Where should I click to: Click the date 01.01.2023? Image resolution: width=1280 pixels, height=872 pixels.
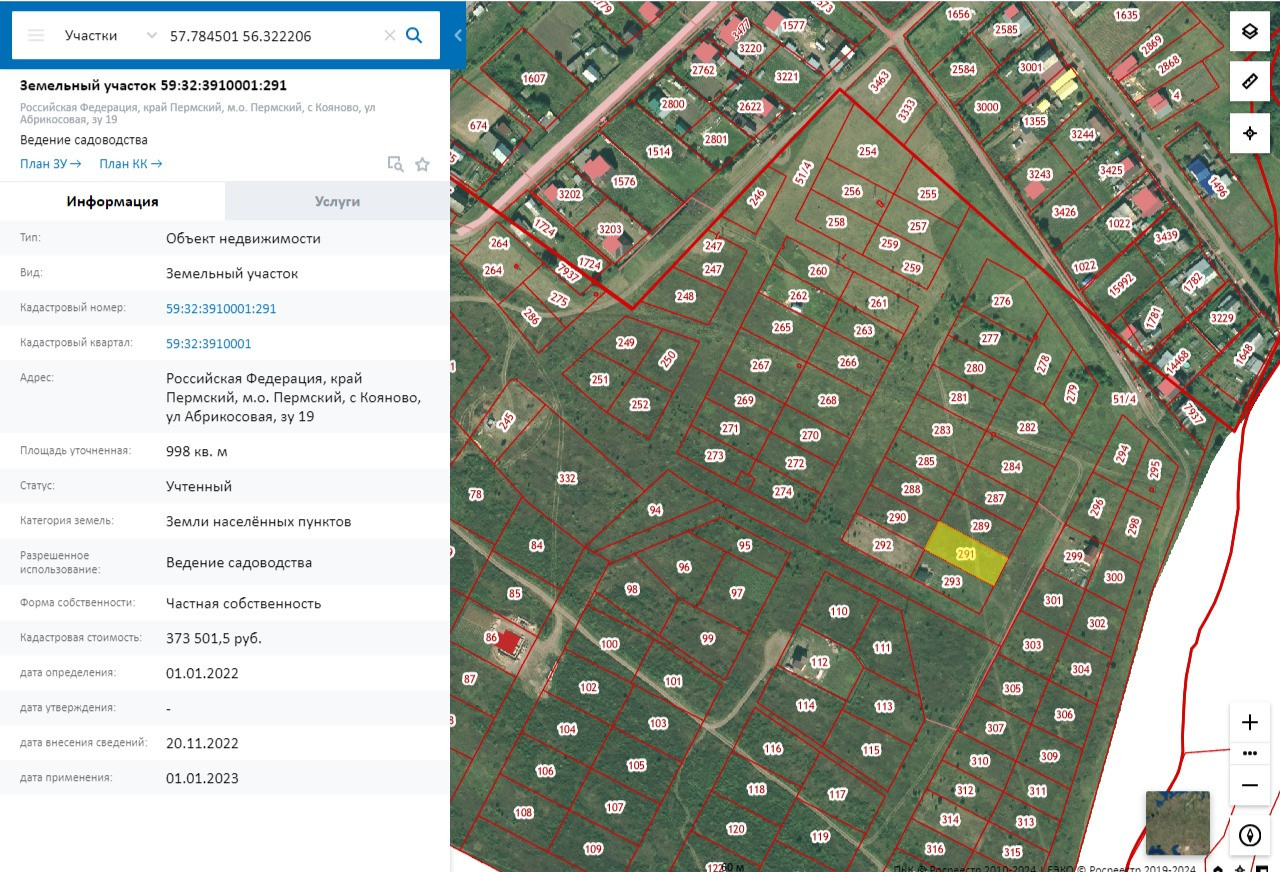pyautogui.click(x=203, y=779)
